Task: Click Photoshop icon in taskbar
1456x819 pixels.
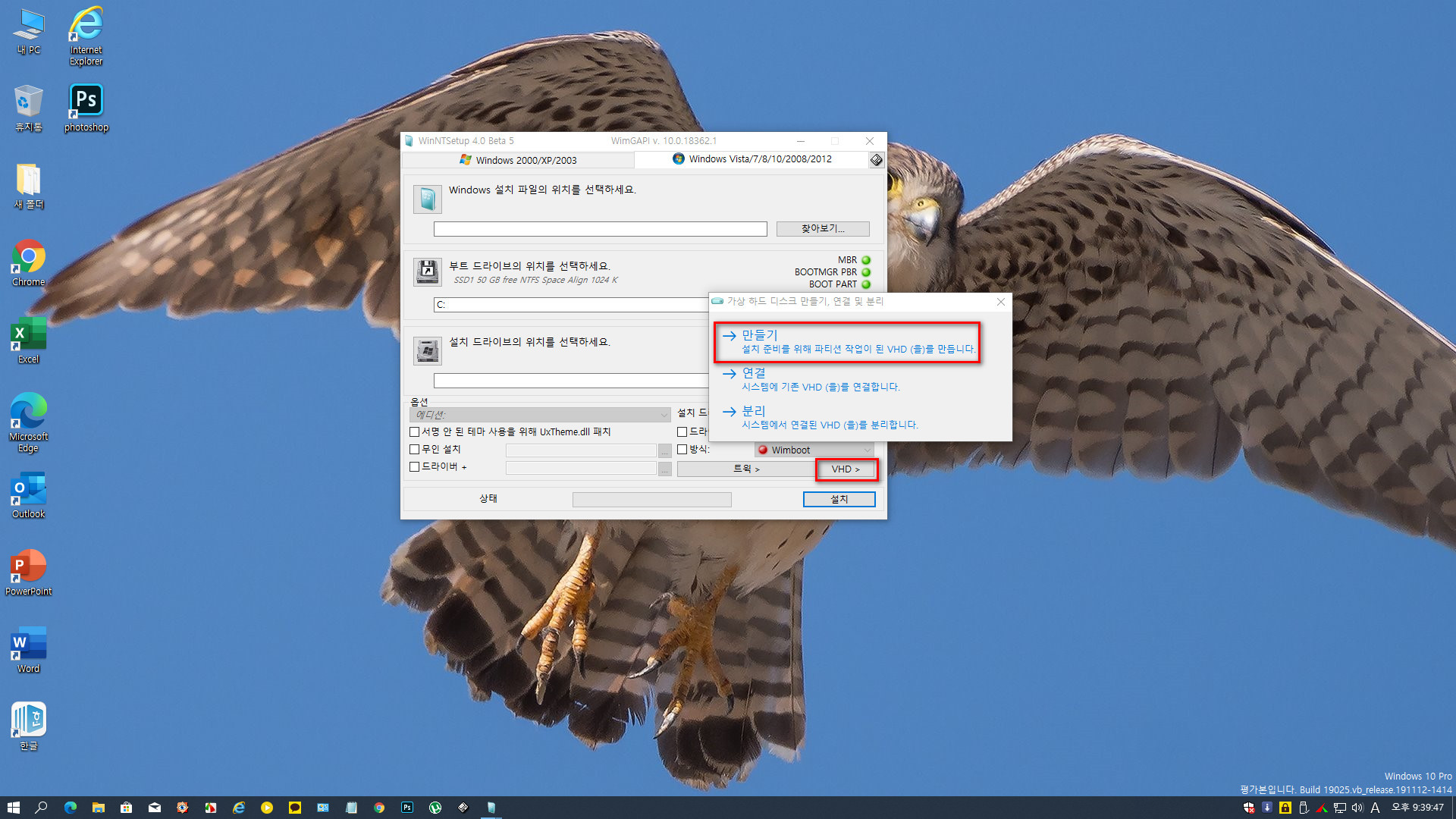Action: (407, 808)
